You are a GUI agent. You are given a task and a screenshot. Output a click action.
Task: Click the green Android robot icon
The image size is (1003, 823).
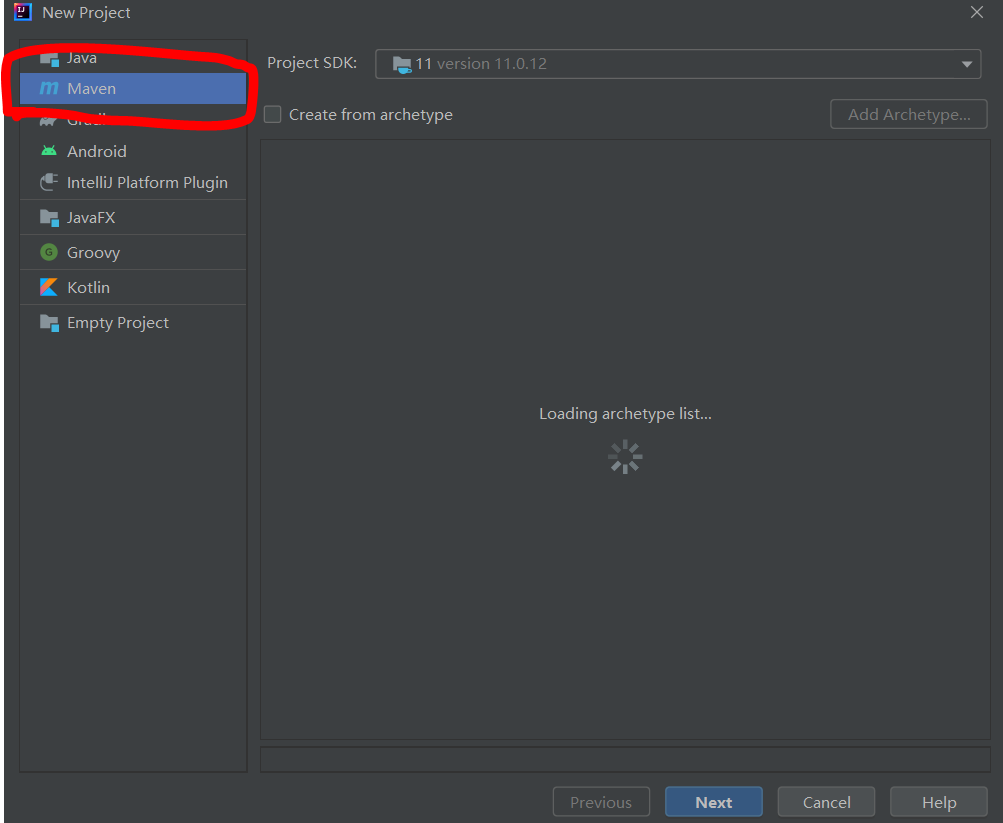pos(49,151)
